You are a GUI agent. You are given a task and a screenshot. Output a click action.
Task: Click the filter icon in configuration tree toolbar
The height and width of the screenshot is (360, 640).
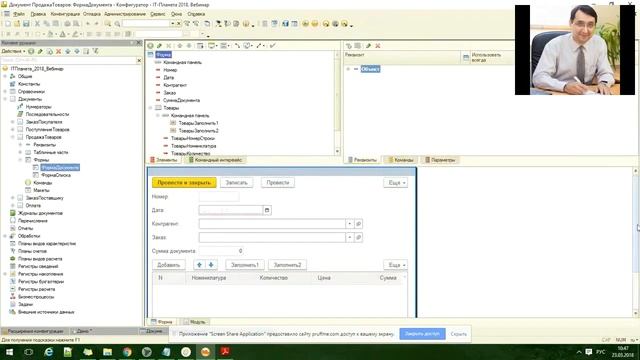pos(96,51)
